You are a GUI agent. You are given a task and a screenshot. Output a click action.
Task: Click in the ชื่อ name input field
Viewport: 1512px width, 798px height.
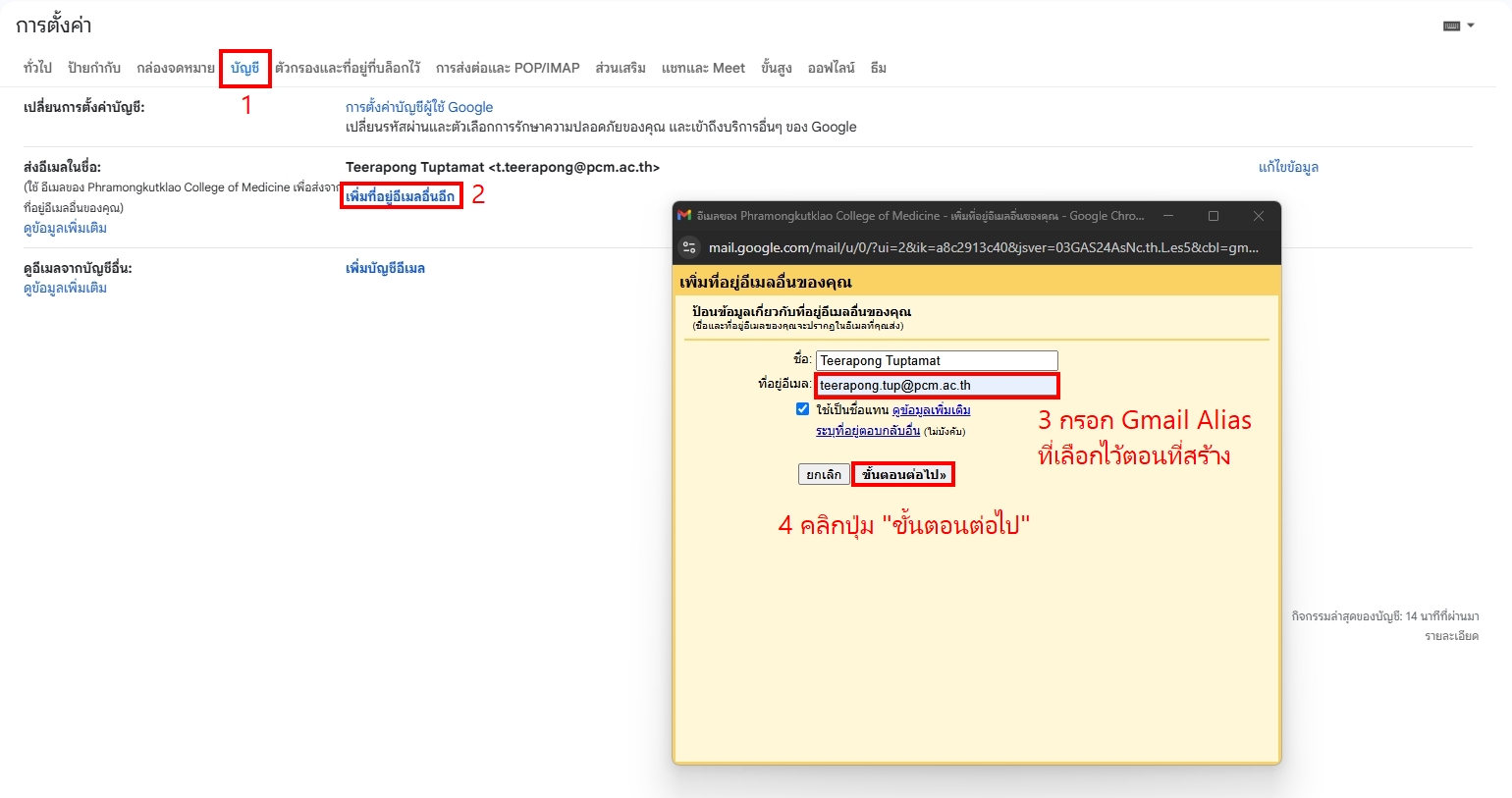point(936,361)
